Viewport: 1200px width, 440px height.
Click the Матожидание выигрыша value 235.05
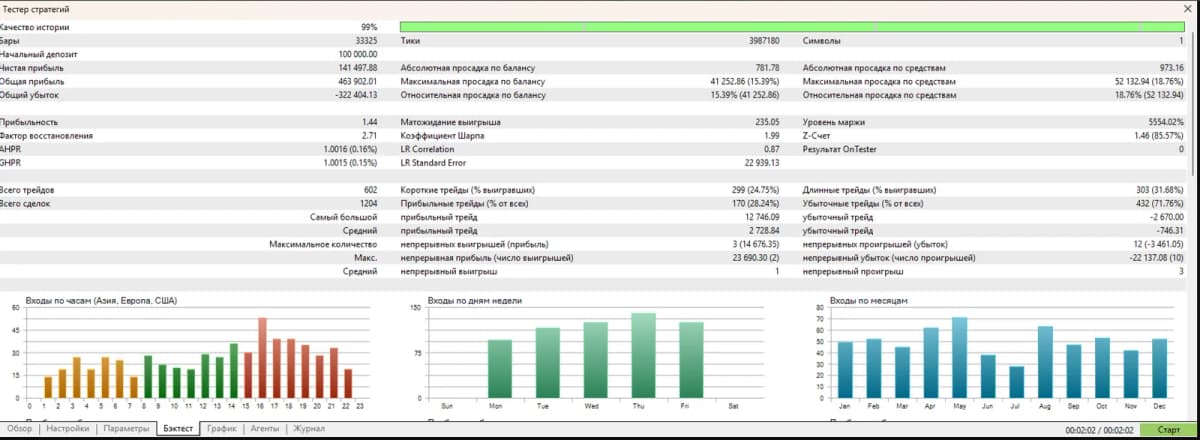768,122
